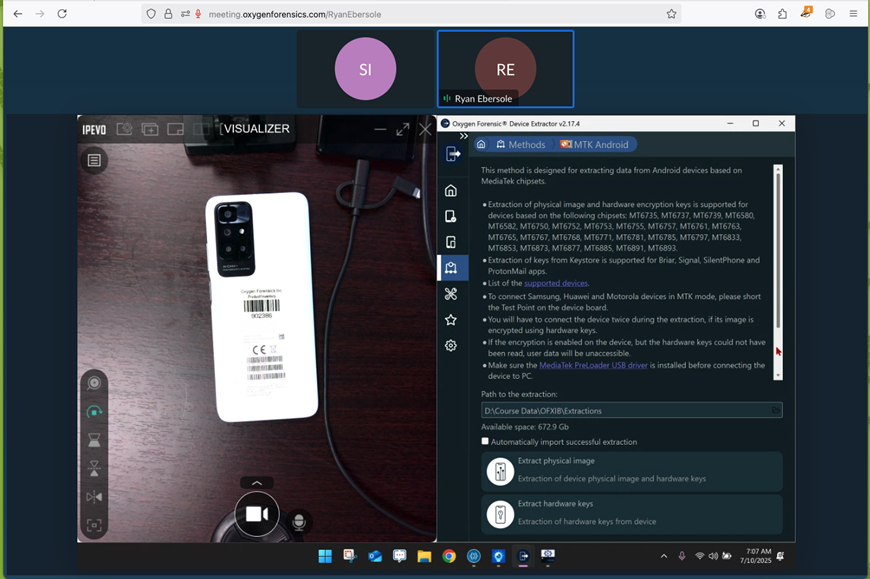870x579 pixels.
Task: Expand the capture mode chevron above record button
Action: coord(257,483)
